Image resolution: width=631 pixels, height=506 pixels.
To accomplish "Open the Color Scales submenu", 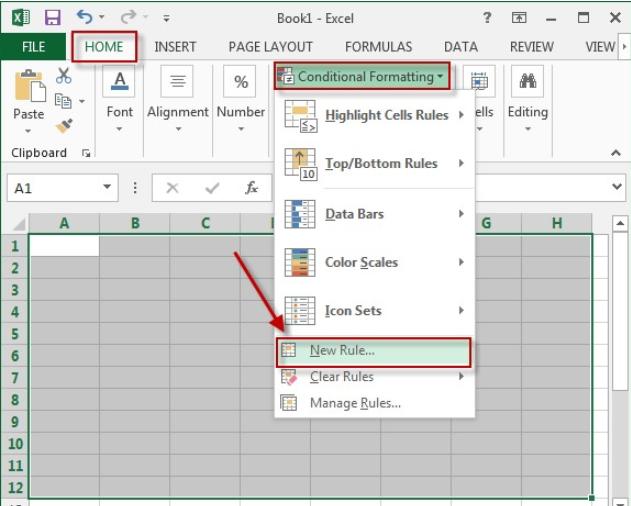I will point(374,262).
